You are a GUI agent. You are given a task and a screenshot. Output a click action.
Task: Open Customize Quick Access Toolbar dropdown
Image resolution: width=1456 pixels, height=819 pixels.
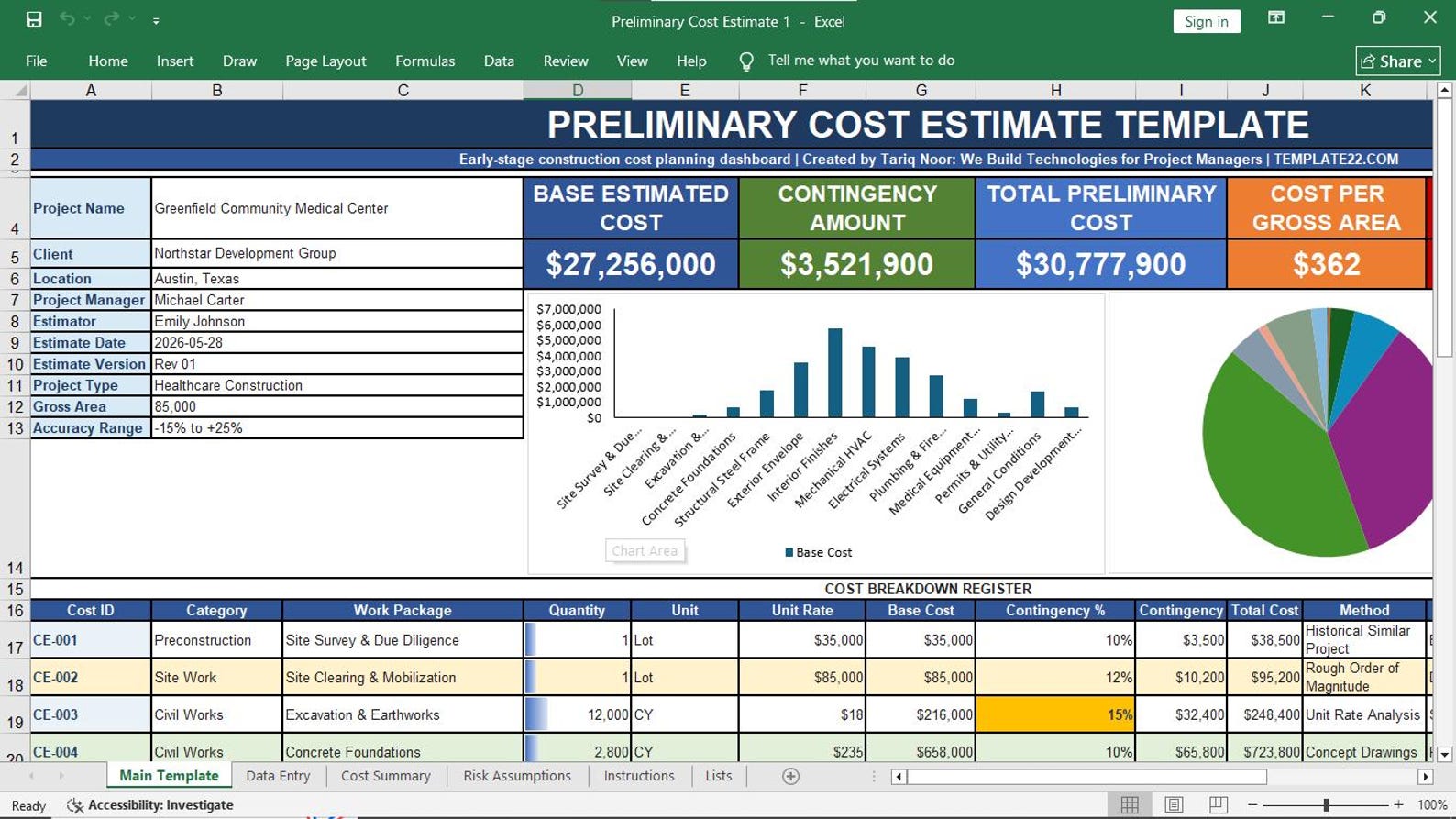pos(156,20)
